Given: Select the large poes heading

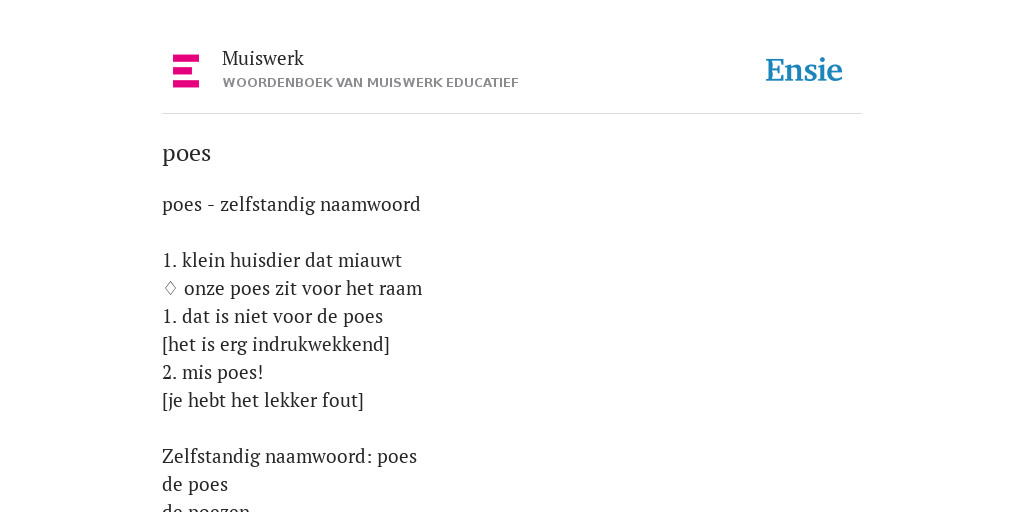Looking at the screenshot, I should click(x=186, y=154).
